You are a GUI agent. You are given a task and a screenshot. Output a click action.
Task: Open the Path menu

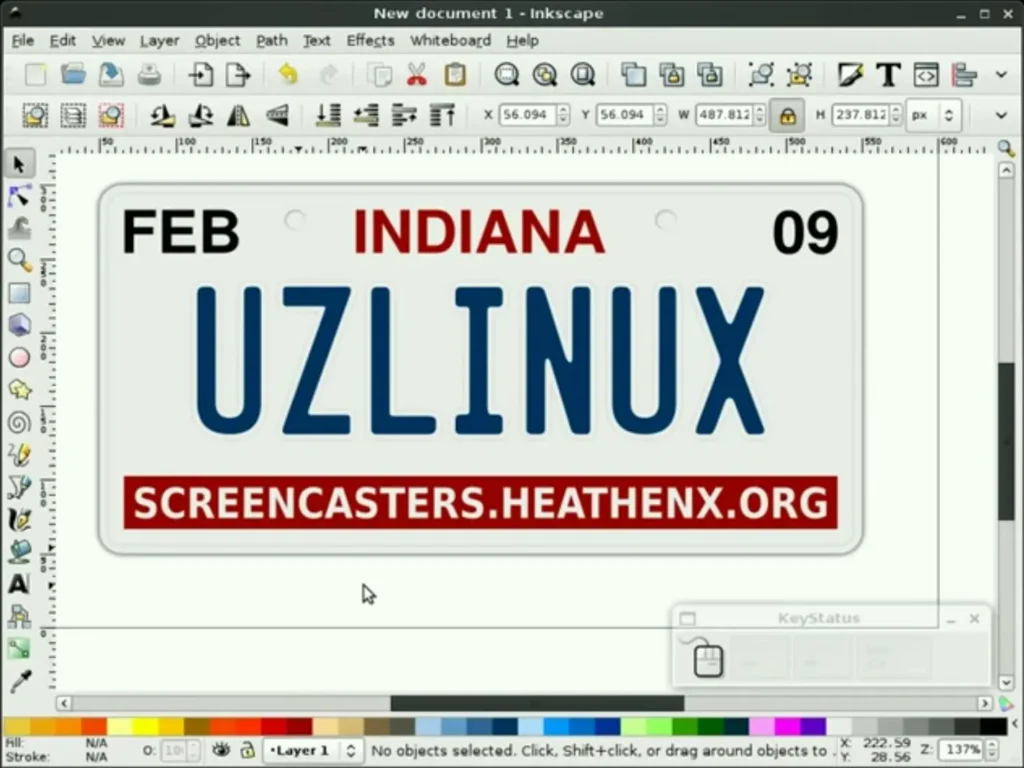pyautogui.click(x=272, y=40)
